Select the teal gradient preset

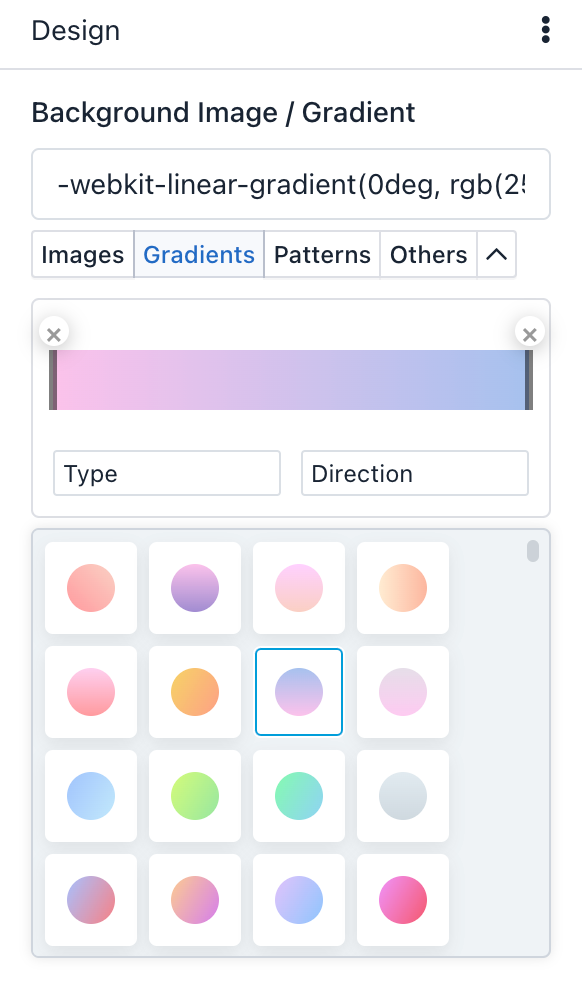(298, 796)
